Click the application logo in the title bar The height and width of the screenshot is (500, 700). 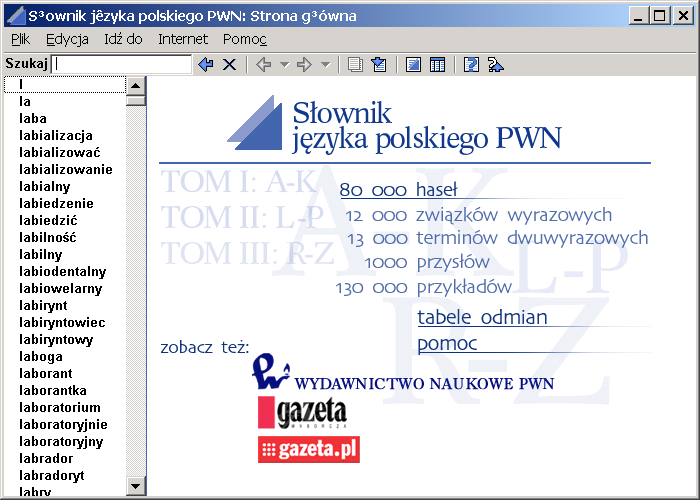[x=16, y=16]
